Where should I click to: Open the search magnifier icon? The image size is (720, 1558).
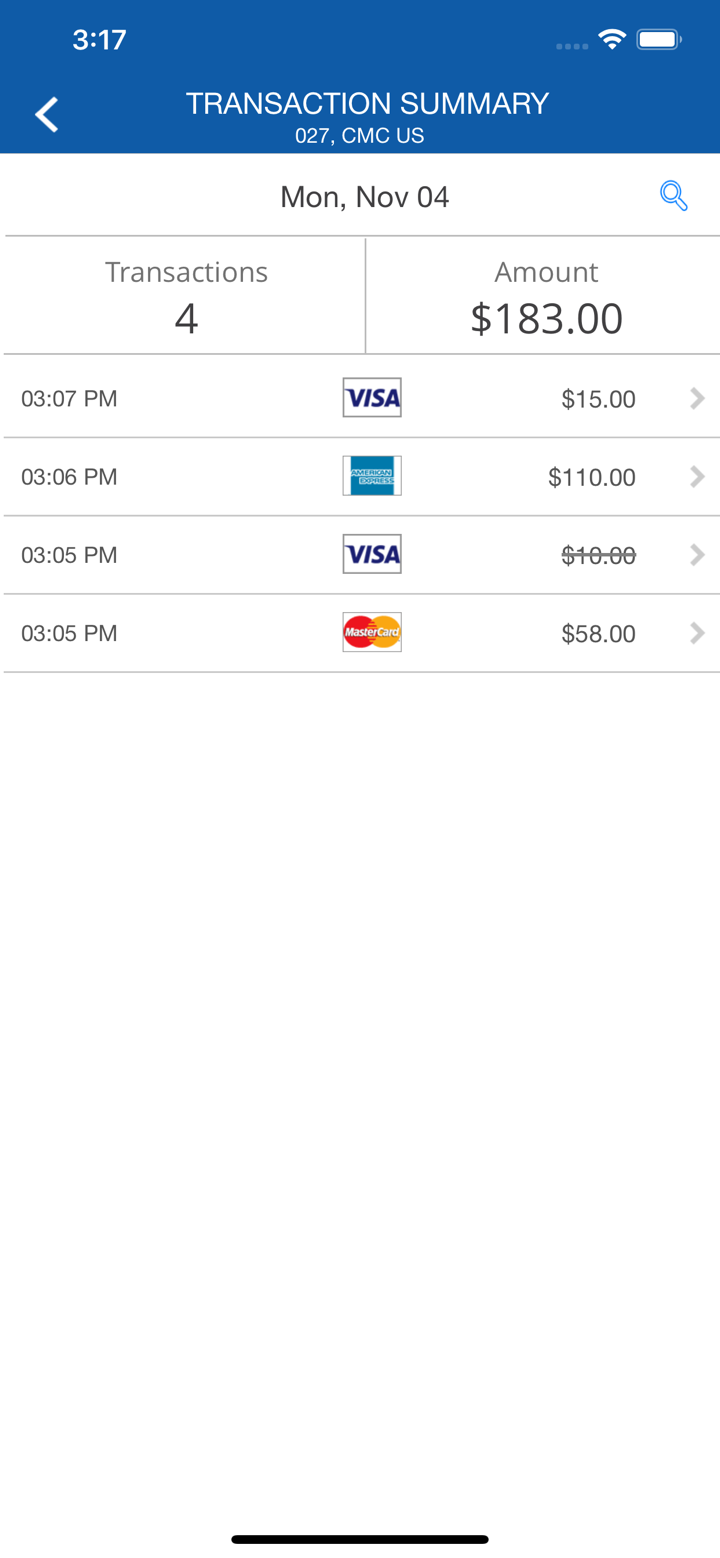(674, 196)
